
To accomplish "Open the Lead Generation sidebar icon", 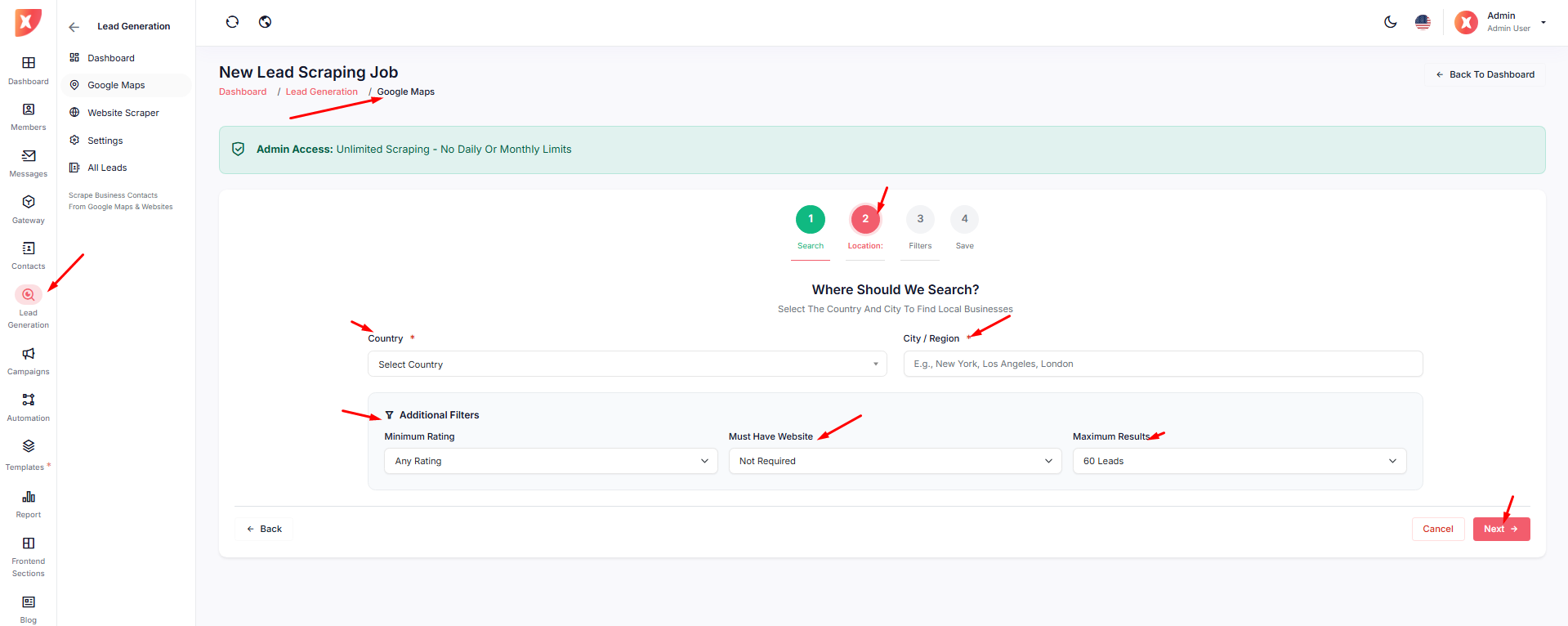I will point(29,295).
